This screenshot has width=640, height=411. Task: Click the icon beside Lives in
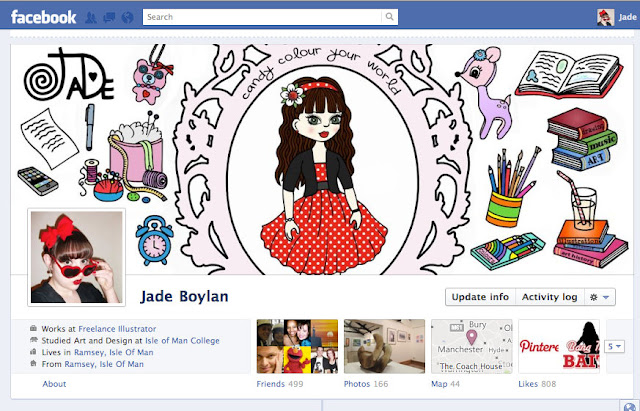click(33, 351)
